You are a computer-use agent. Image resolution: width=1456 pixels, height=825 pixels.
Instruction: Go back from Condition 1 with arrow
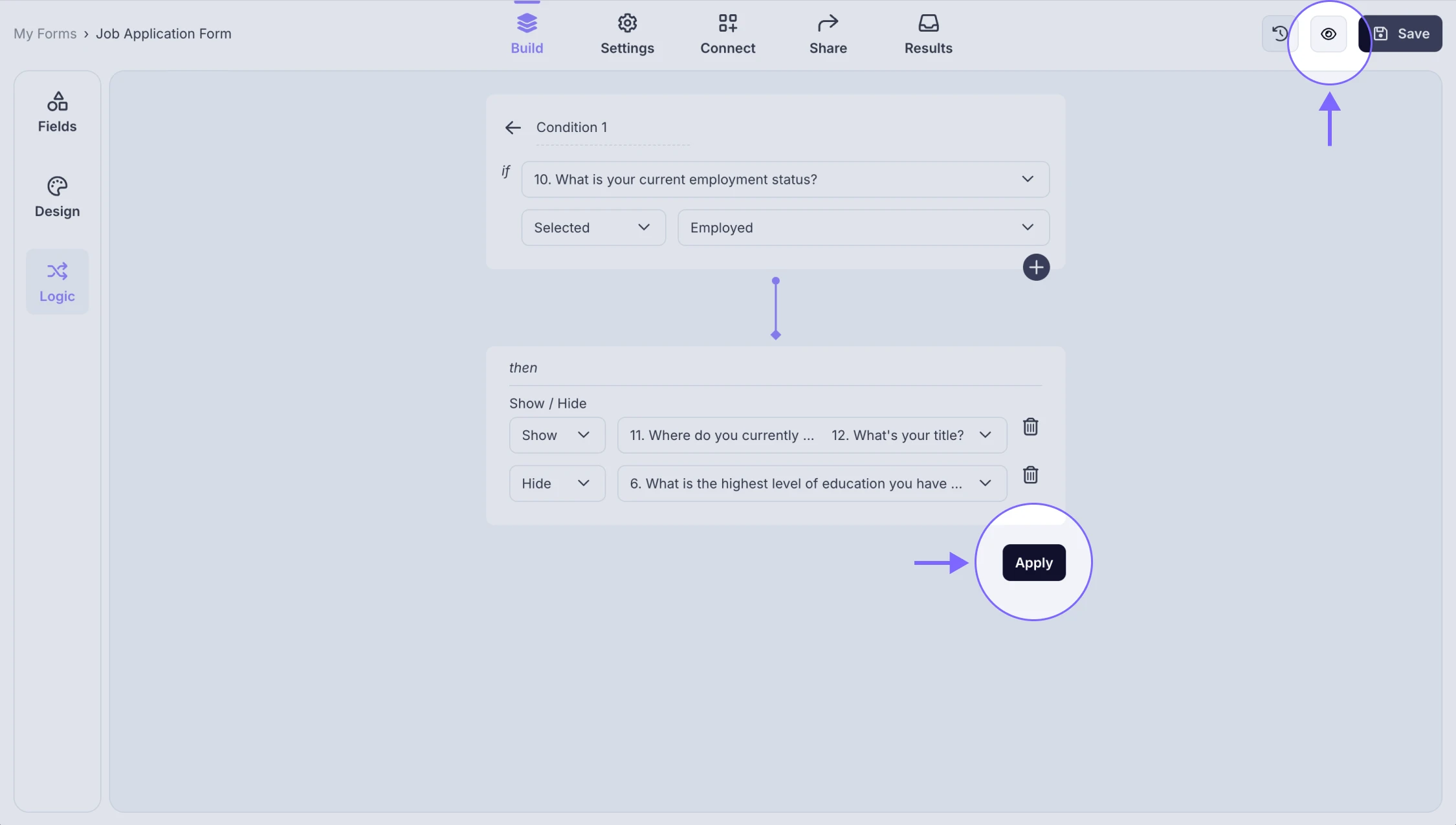point(513,127)
